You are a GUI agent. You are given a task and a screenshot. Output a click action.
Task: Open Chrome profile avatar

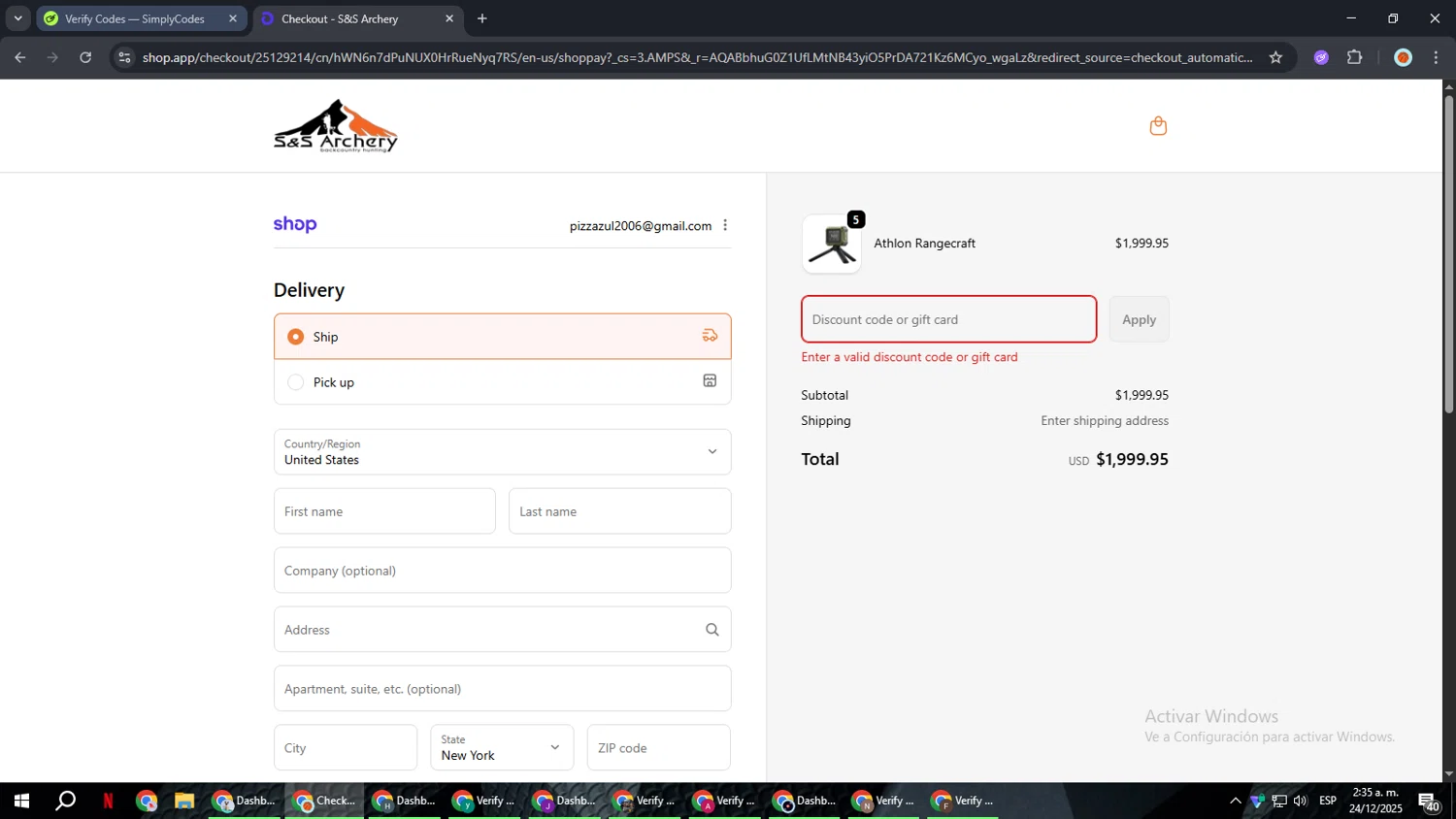[x=1403, y=57]
